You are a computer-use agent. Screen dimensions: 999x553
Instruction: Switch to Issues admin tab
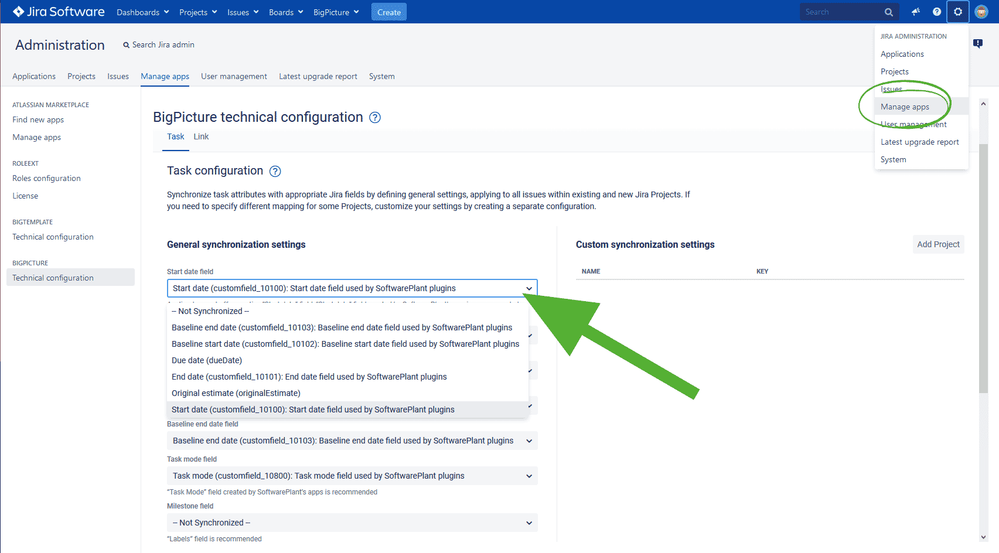[x=118, y=76]
